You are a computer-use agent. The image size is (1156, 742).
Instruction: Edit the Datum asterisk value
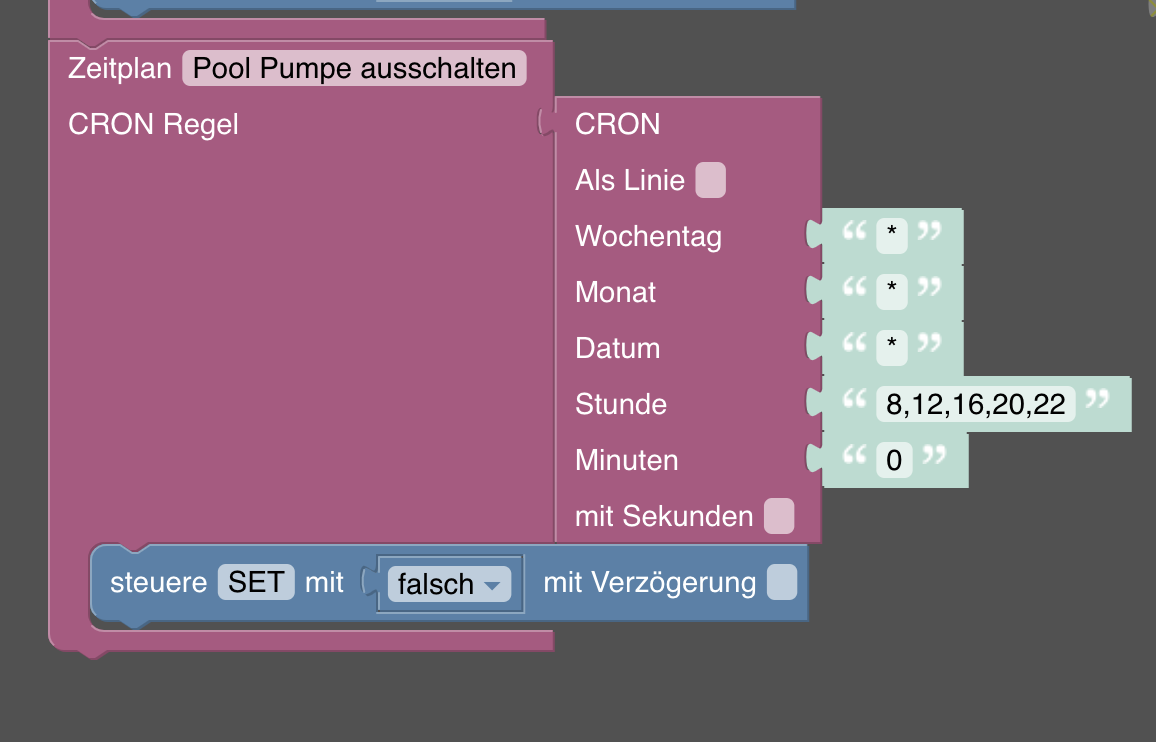point(891,349)
